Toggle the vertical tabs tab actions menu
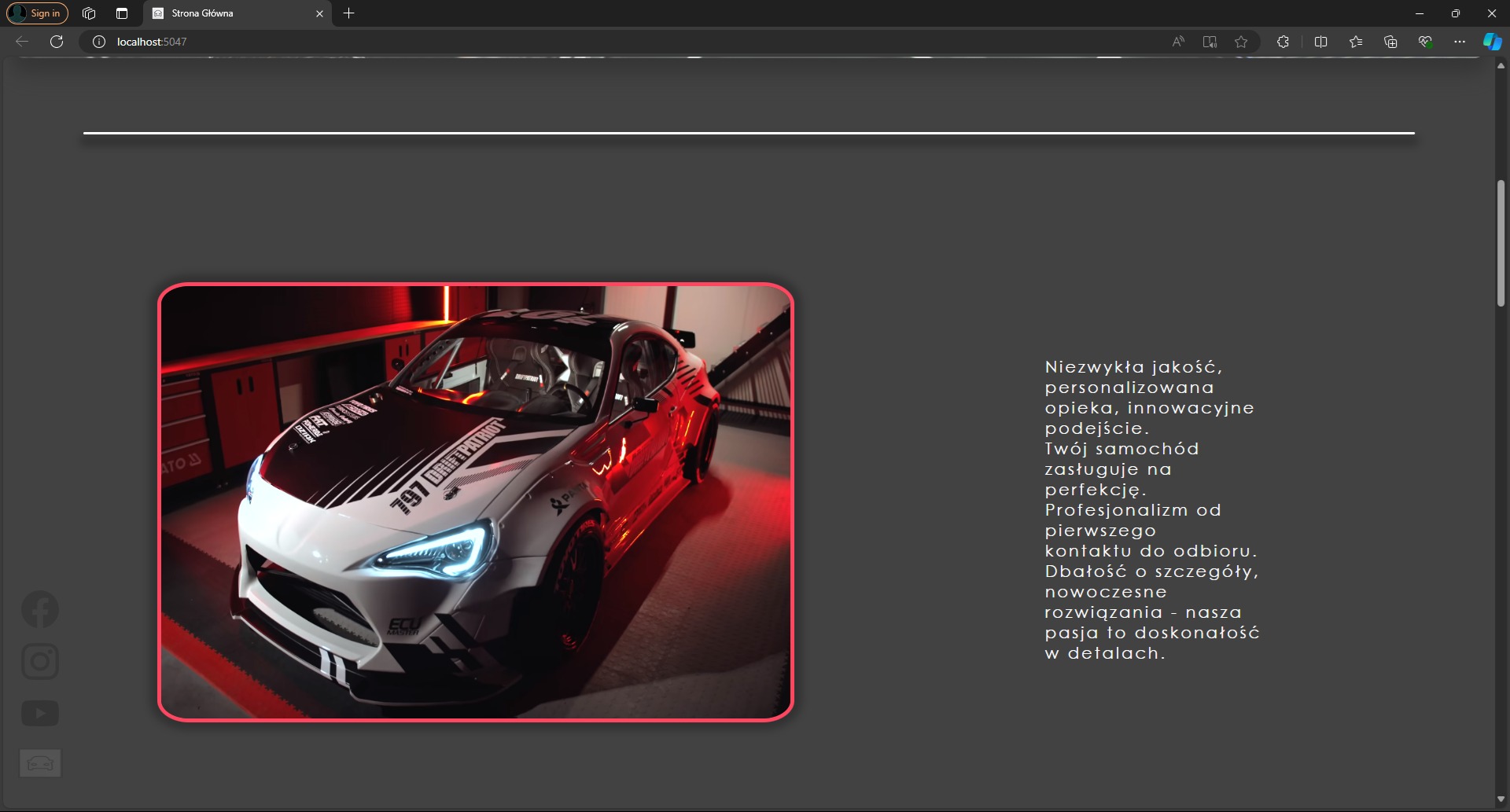 pyautogui.click(x=122, y=13)
